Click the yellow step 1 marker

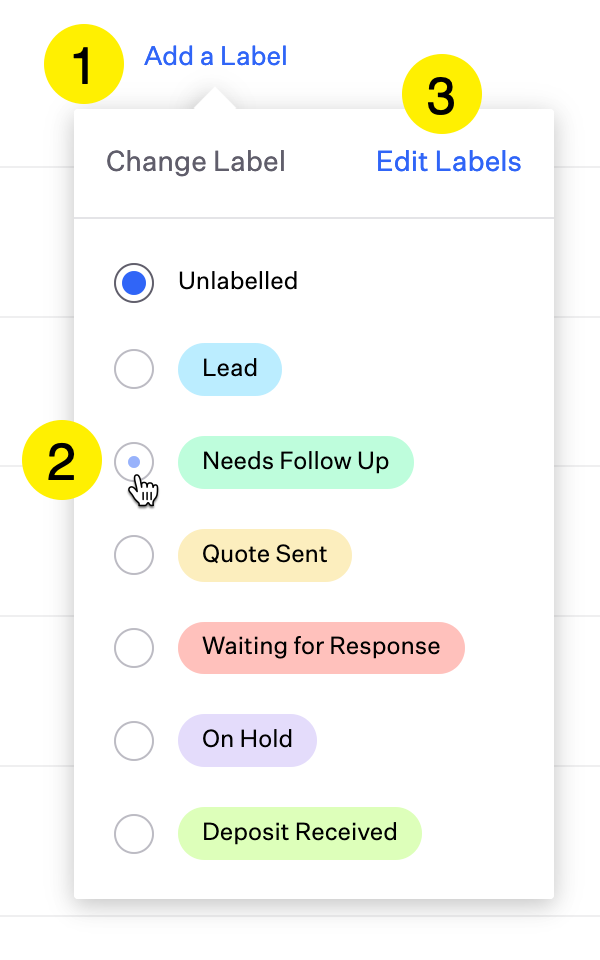tap(84, 64)
